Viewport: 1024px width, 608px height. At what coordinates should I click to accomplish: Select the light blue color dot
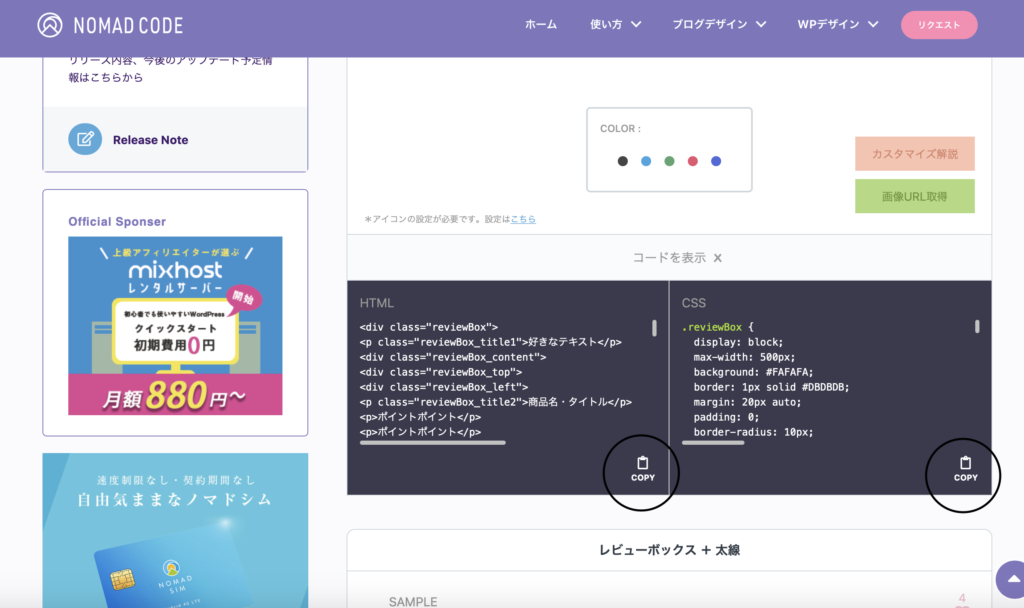coord(646,161)
